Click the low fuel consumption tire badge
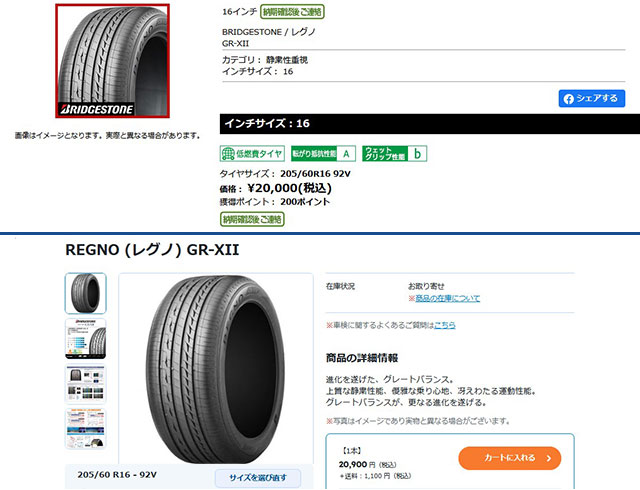This screenshot has width=640, height=490. pyautogui.click(x=252, y=154)
